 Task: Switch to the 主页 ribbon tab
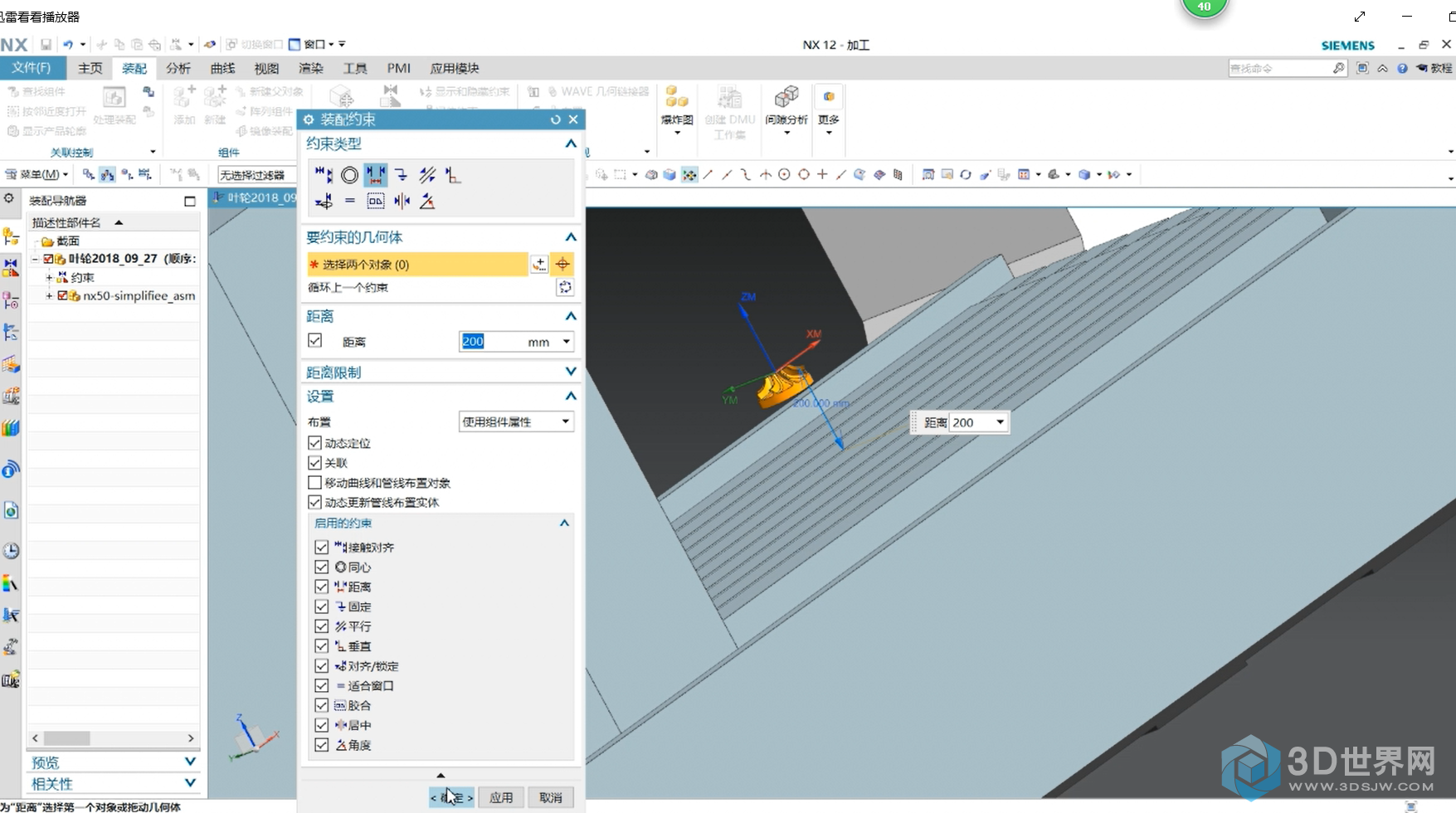90,68
